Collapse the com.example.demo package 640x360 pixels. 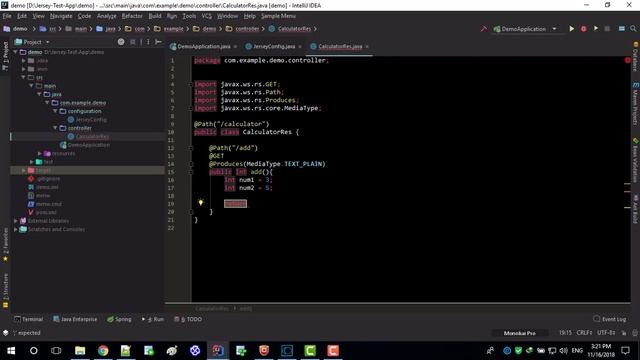click(47, 102)
